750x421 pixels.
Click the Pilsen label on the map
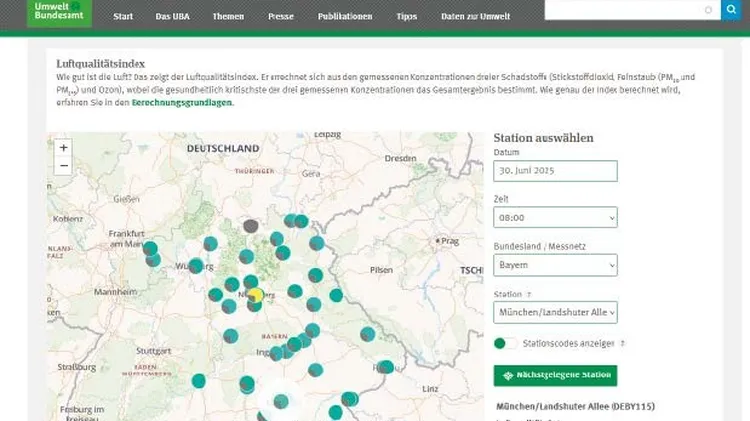coord(381,270)
